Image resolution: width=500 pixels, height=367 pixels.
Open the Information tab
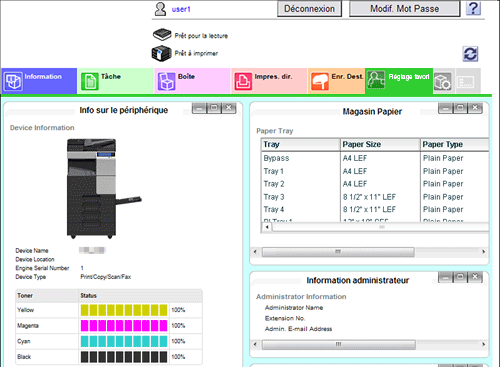coord(39,81)
